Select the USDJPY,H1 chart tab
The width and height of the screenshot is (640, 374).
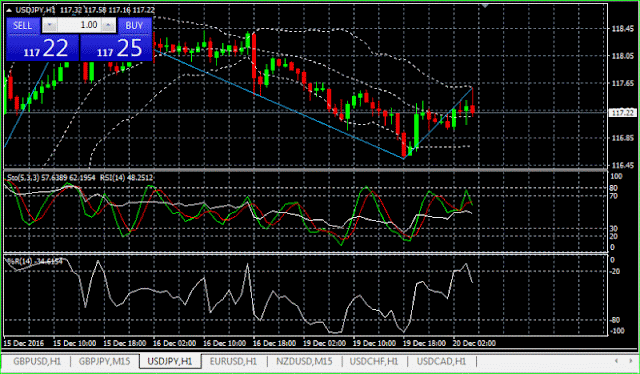coord(170,361)
